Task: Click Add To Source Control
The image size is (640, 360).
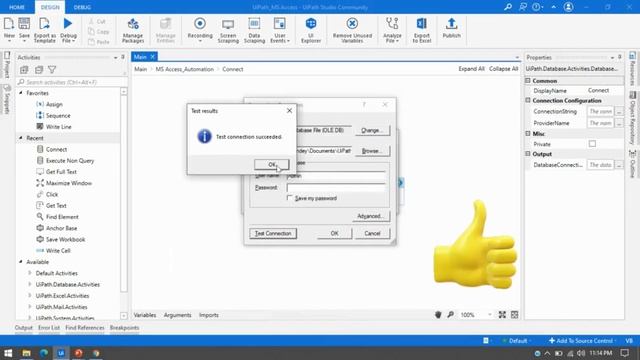Action: (x=581, y=341)
